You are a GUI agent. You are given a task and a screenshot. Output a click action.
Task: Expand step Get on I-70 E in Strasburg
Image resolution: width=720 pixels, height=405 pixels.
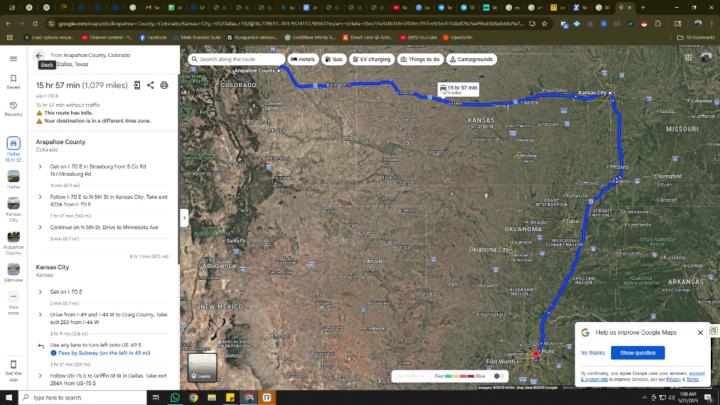click(40, 167)
